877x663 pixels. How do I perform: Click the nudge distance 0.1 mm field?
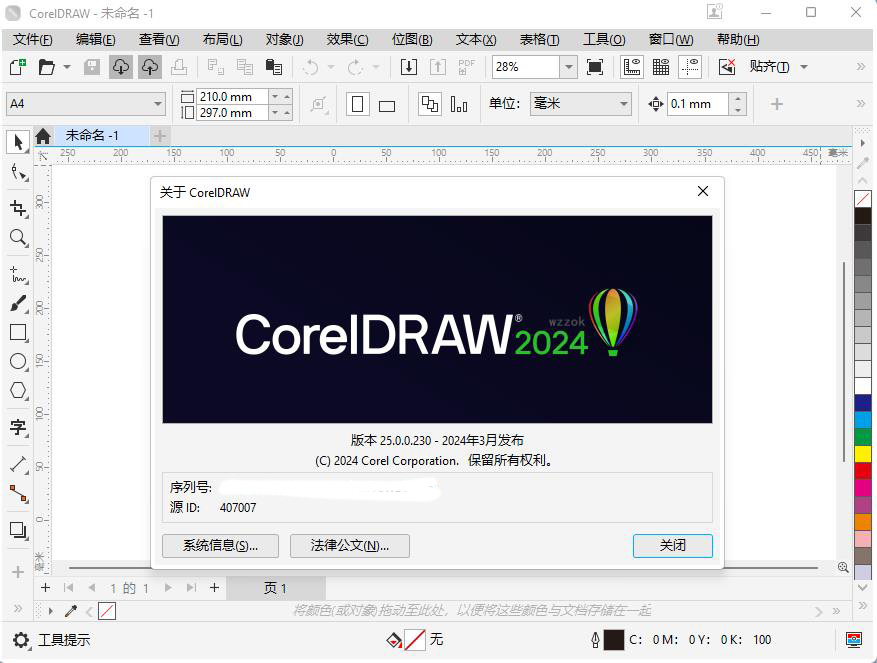point(698,104)
